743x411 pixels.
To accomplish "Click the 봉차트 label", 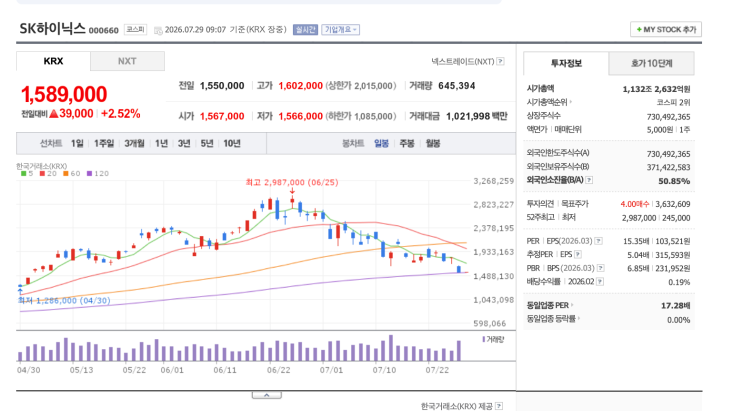I will [353, 144].
